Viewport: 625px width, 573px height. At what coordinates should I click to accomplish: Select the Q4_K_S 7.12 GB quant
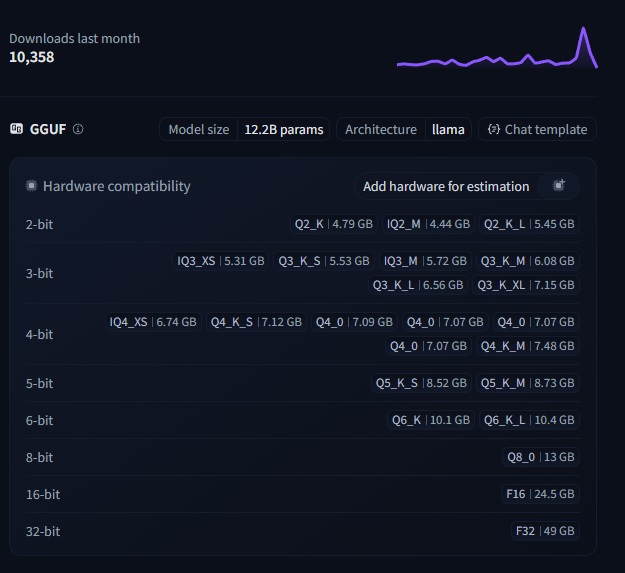coord(256,322)
